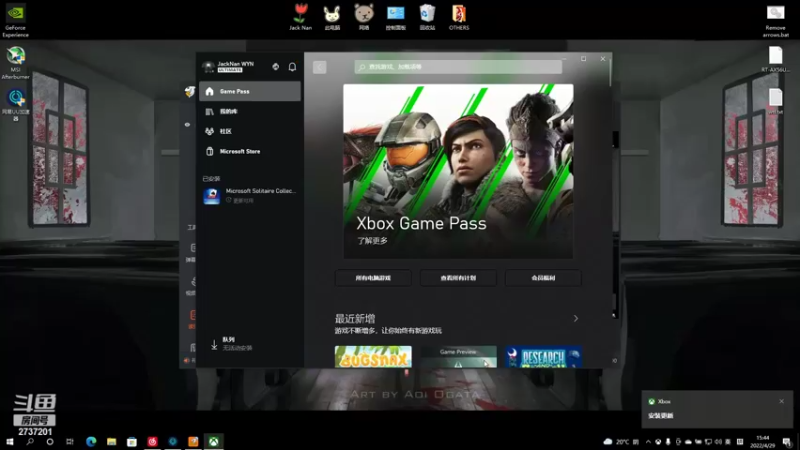The height and width of the screenshot is (450, 800).
Task: Open the OTHERS folder desktop icon
Action: (x=459, y=17)
